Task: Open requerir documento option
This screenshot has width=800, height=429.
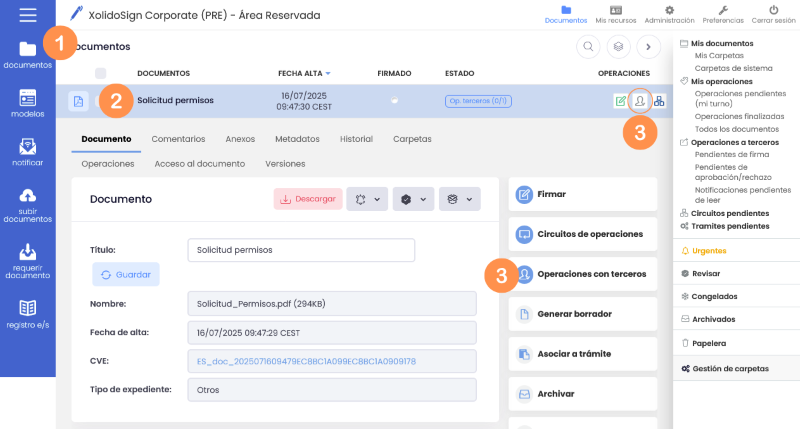Action: click(x=28, y=261)
